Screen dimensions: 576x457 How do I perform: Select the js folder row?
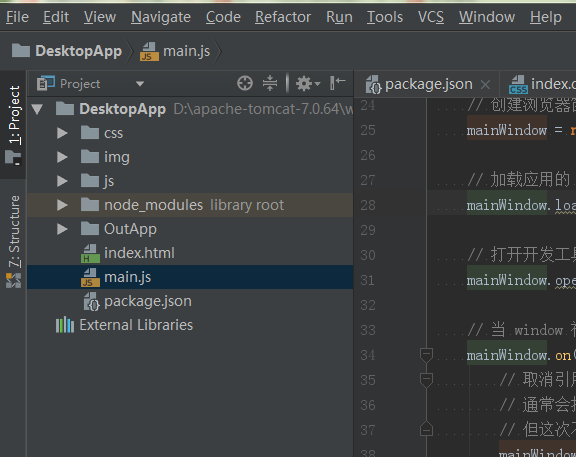[190, 181]
